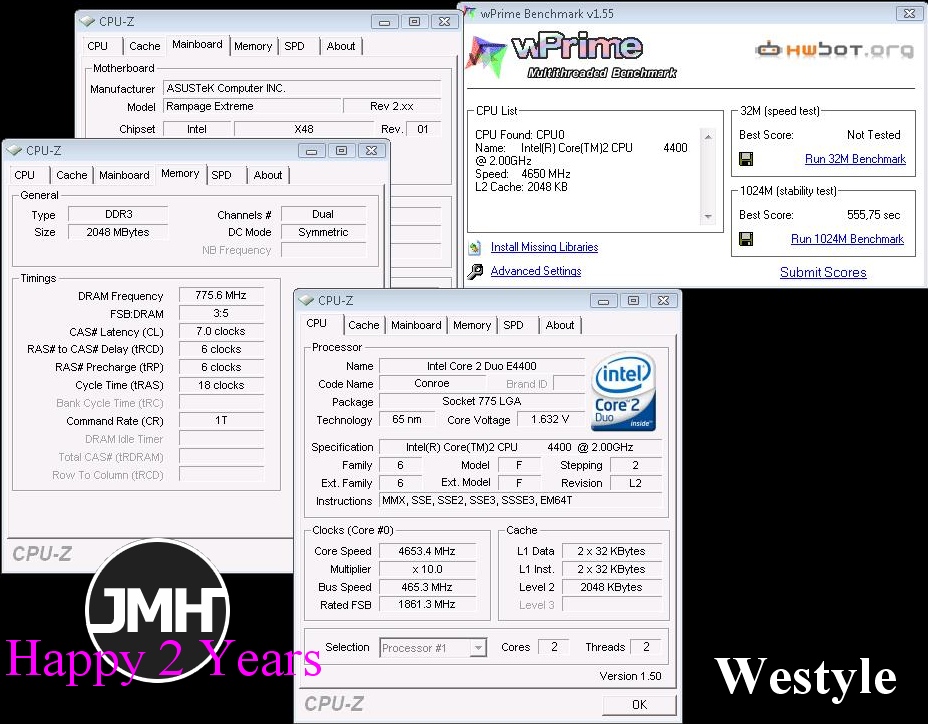The height and width of the screenshot is (724, 928).
Task: Click the Intel Core 2 Duo E4400 name field
Action: tap(482, 366)
